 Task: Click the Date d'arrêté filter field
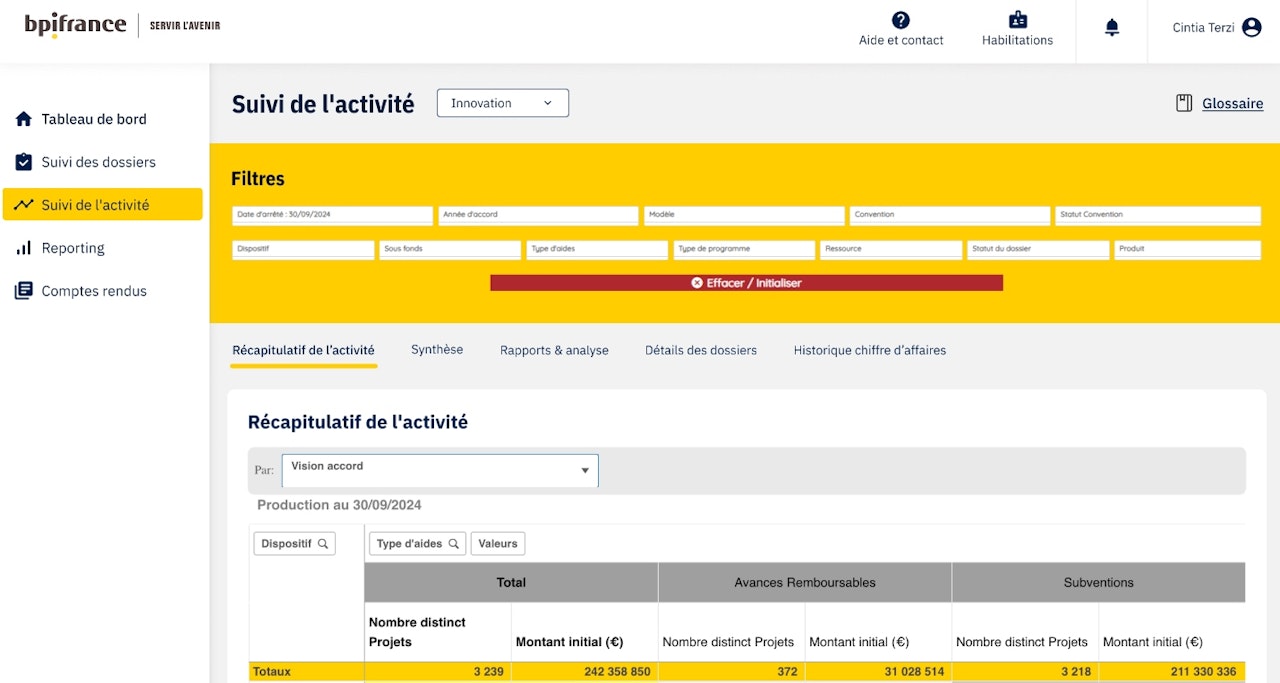point(332,215)
